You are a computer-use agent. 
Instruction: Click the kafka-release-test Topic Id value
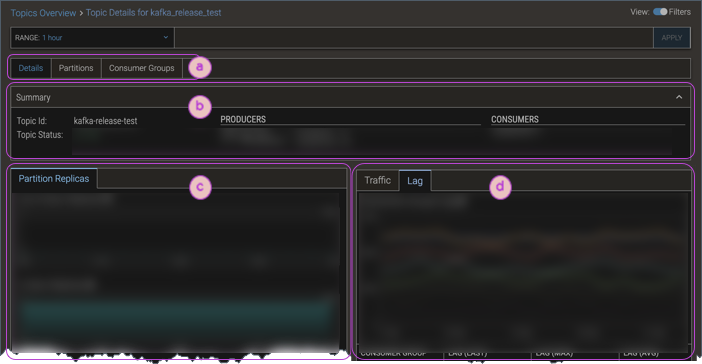[x=105, y=121]
